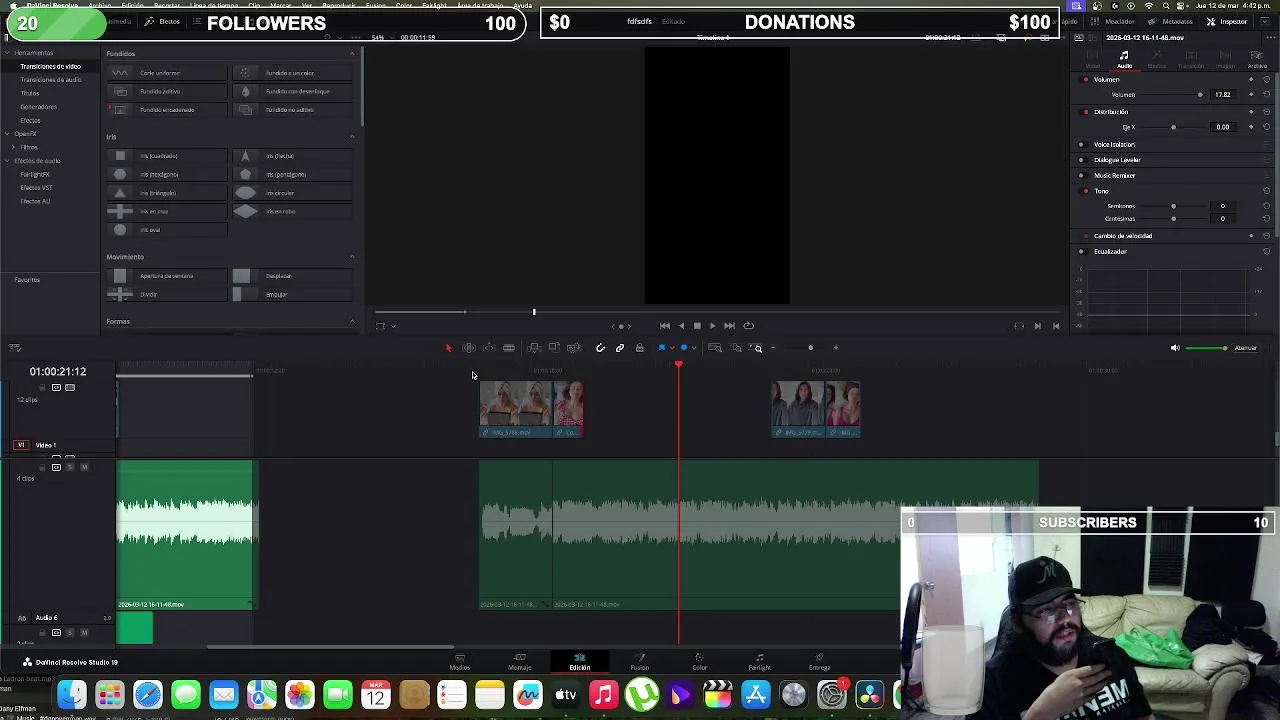The height and width of the screenshot is (720, 1280).
Task: Switch to the Color page
Action: click(x=700, y=662)
